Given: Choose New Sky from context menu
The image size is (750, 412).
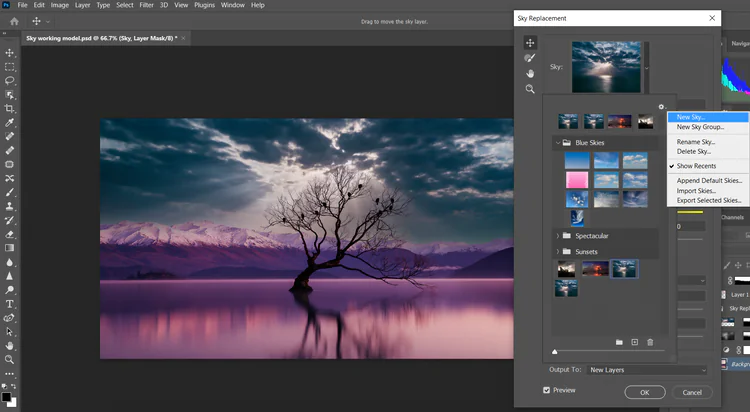Looking at the screenshot, I should pyautogui.click(x=690, y=117).
